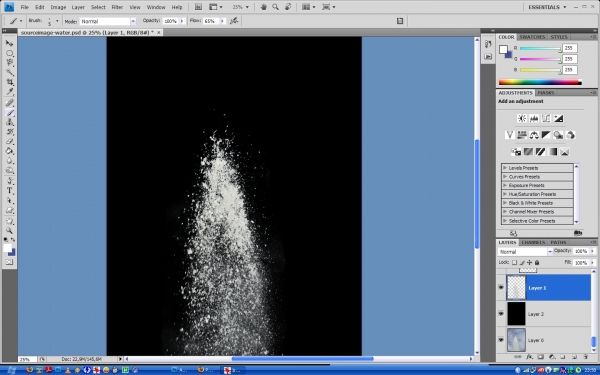The width and height of the screenshot is (600, 375).
Task: Select the Move tool
Action: tap(10, 43)
